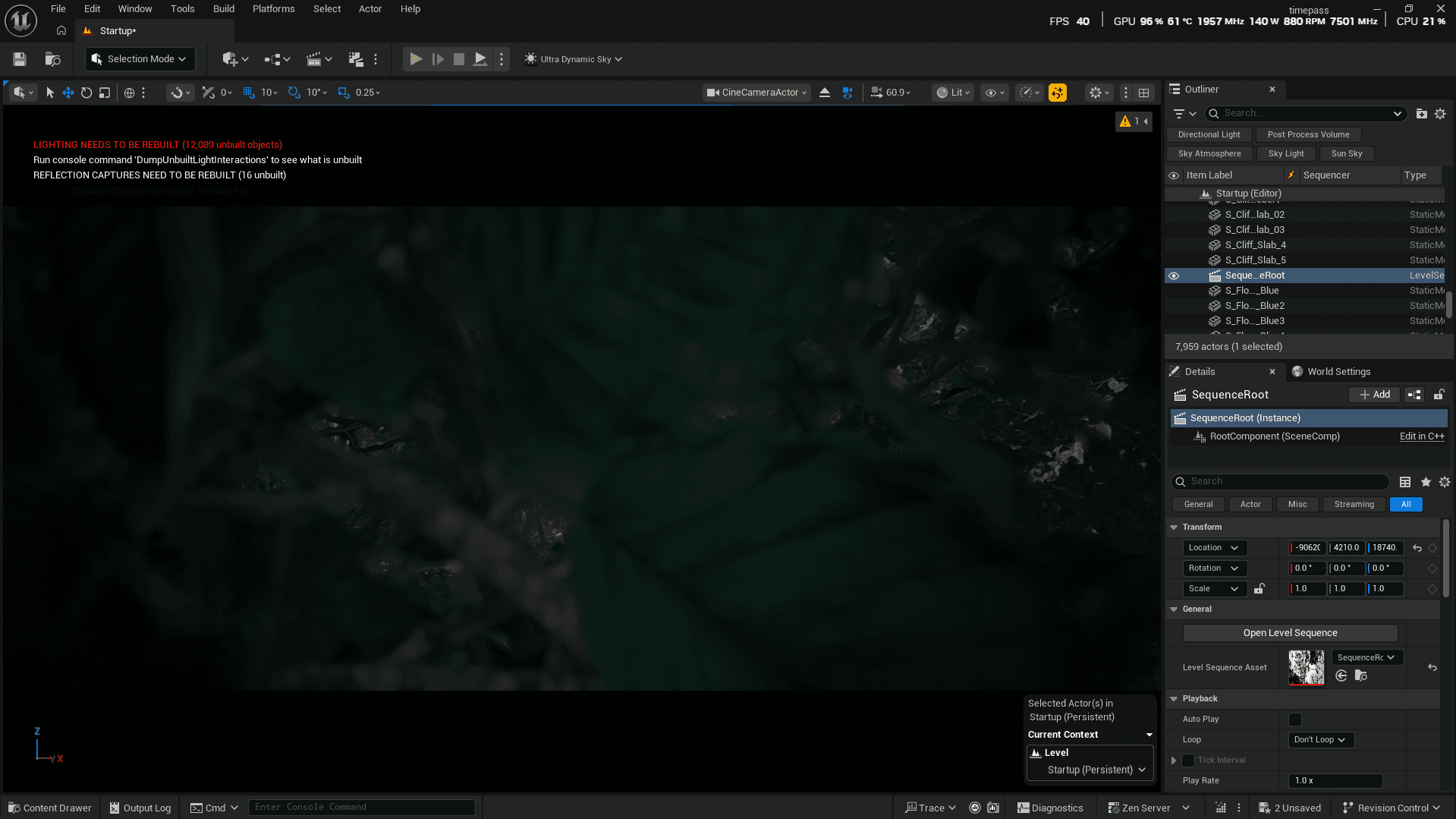Open the Quick Add actor cube icon

[x=235, y=59]
